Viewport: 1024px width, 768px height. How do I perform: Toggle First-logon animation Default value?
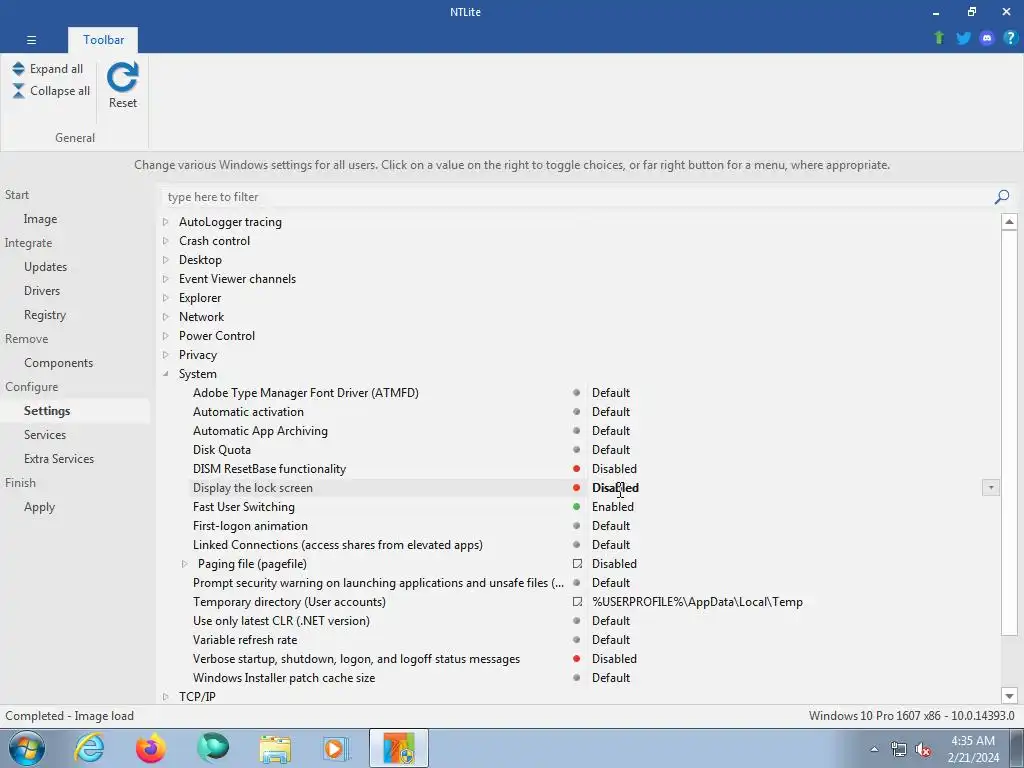611,526
